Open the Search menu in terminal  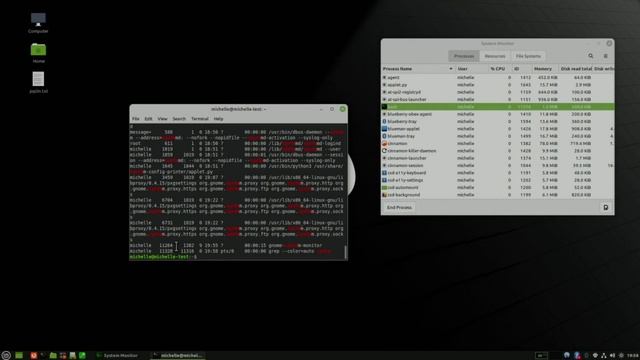tap(179, 119)
